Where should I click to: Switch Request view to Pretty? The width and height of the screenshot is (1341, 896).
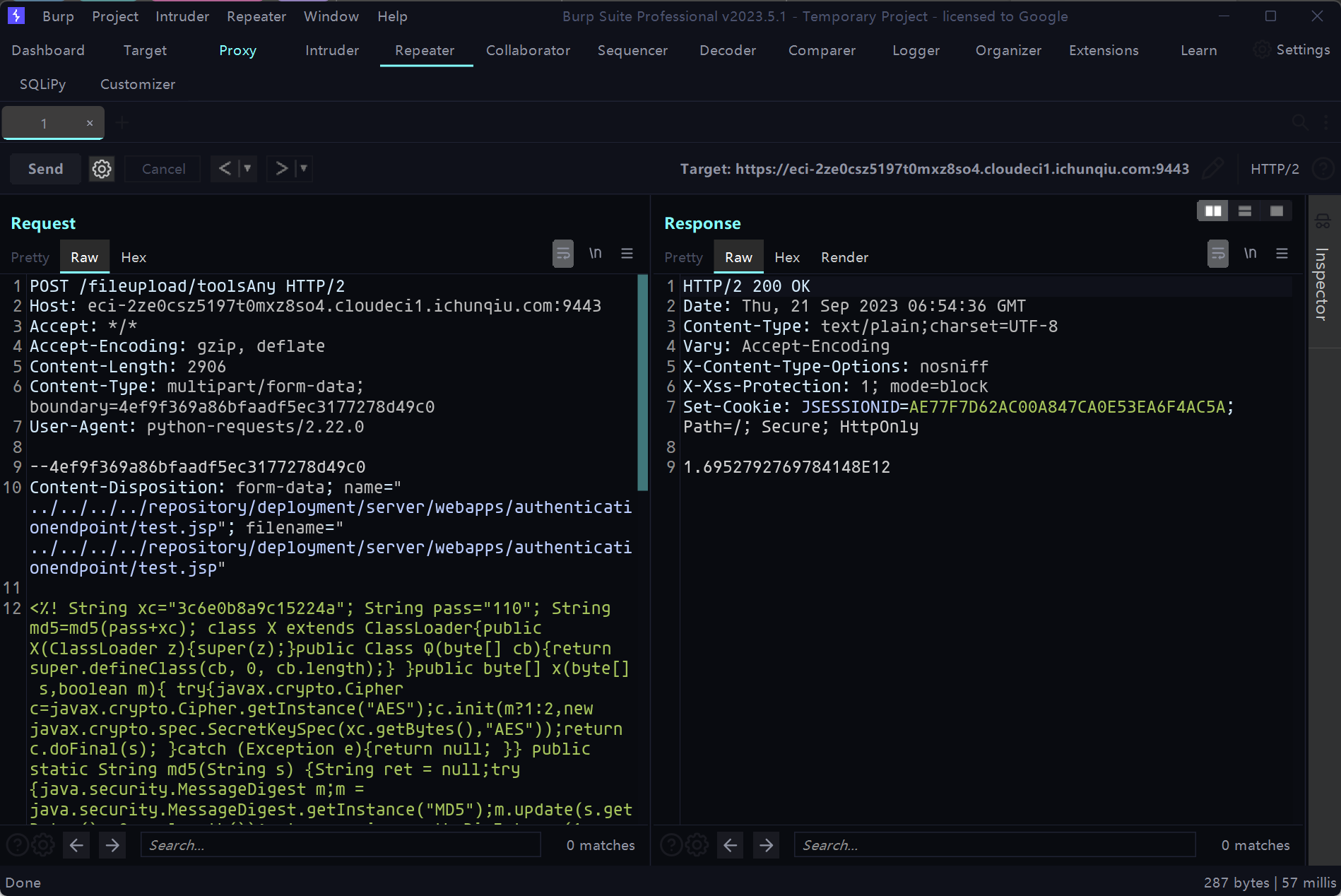point(30,257)
